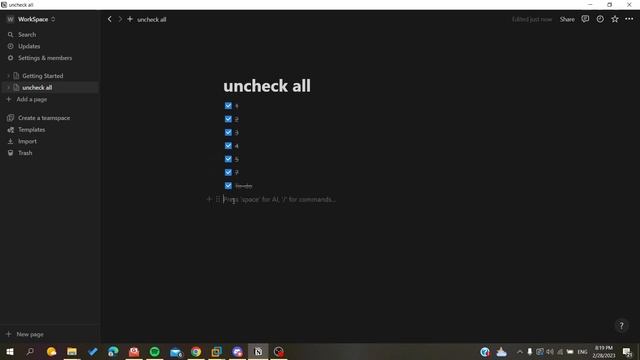This screenshot has width=640, height=360.
Task: Open the comments icon in top bar
Action: 585,19
